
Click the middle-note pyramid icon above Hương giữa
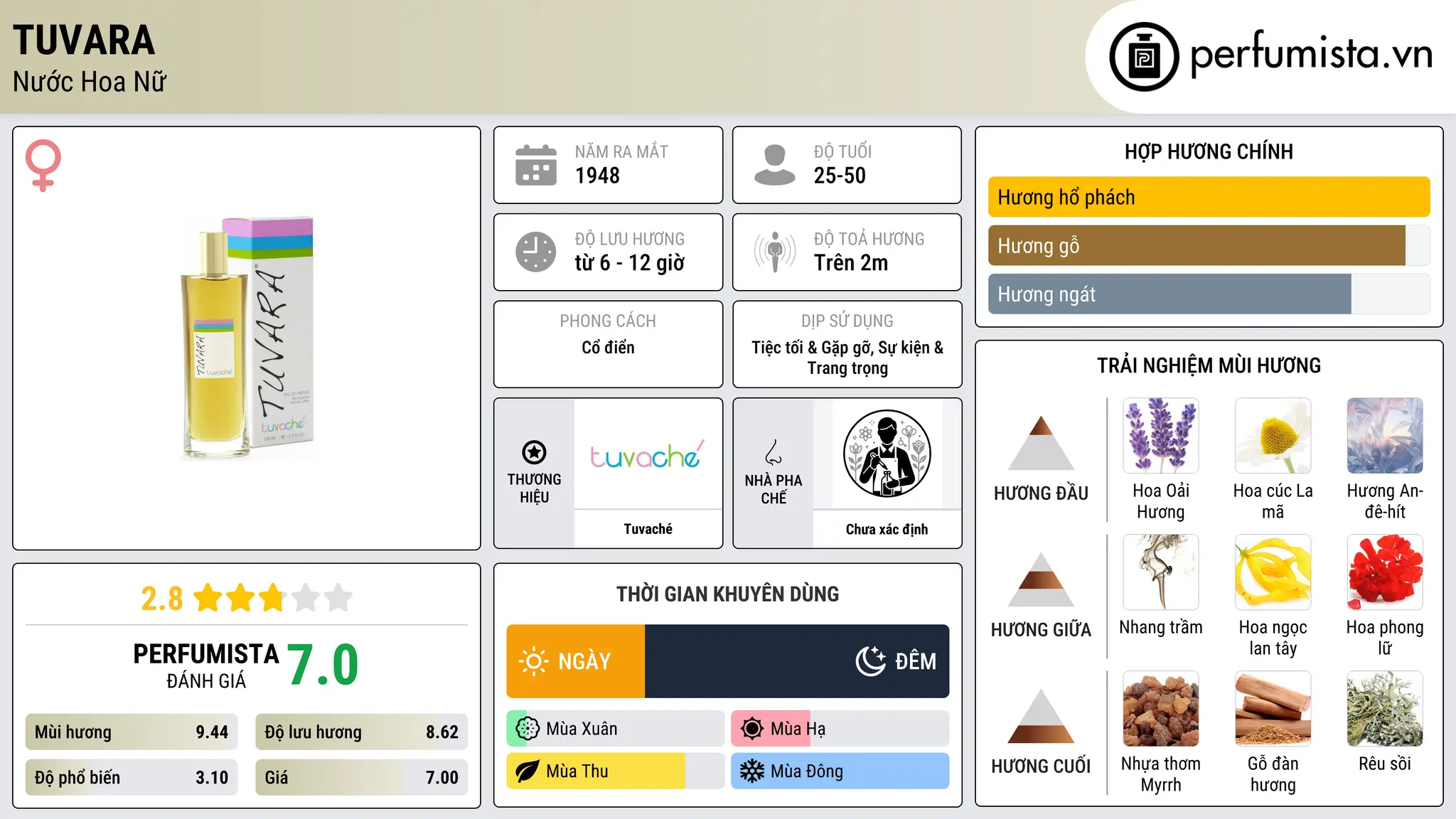coord(1041,579)
